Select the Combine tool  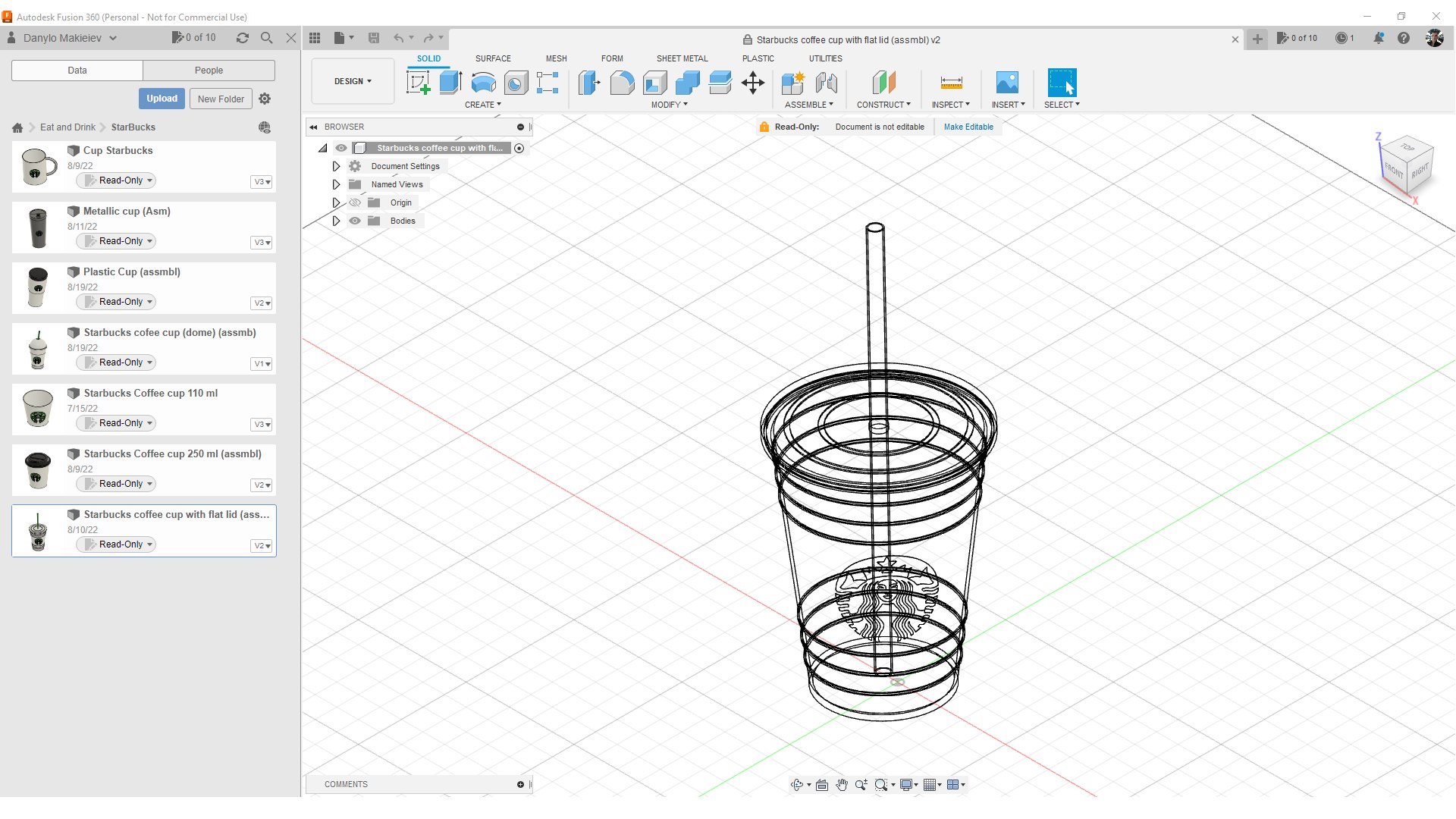tap(688, 83)
